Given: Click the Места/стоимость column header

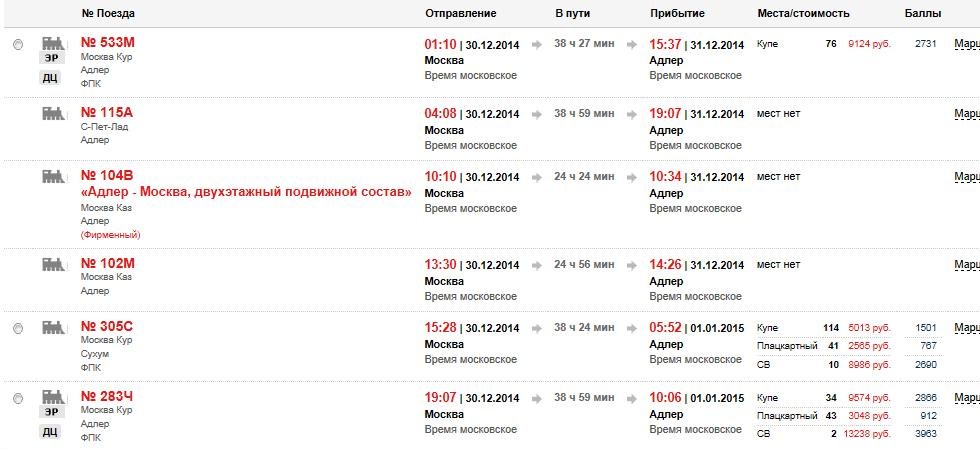Looking at the screenshot, I should pos(803,14).
